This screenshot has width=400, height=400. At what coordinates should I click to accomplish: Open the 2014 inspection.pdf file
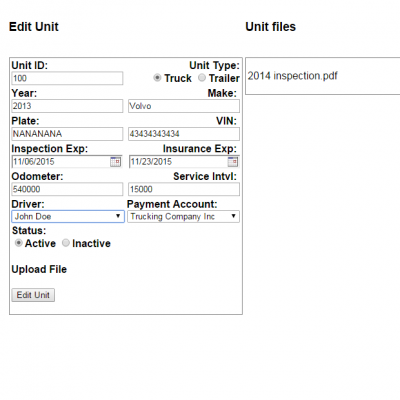click(x=292, y=76)
